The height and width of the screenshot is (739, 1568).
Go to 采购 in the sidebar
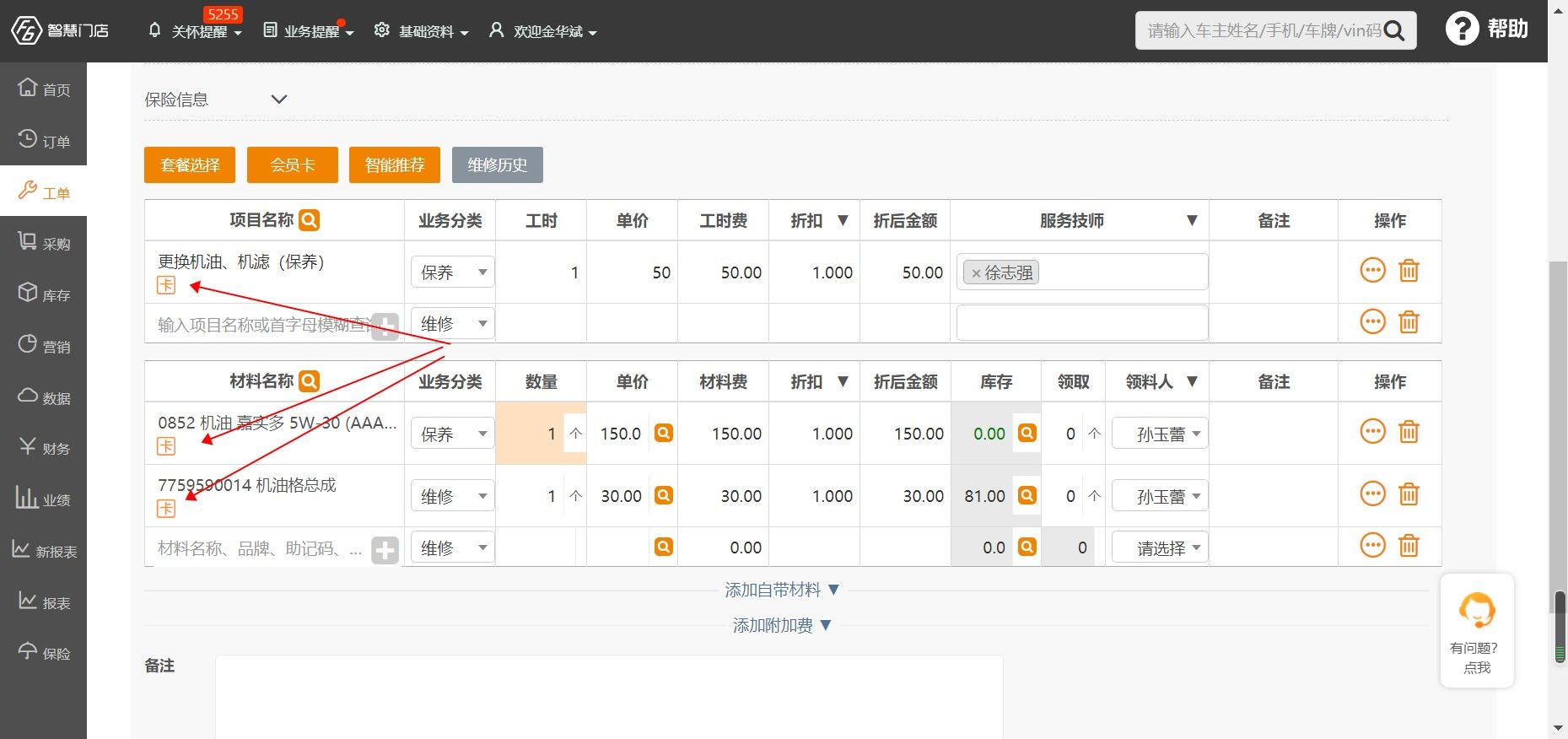coord(44,243)
